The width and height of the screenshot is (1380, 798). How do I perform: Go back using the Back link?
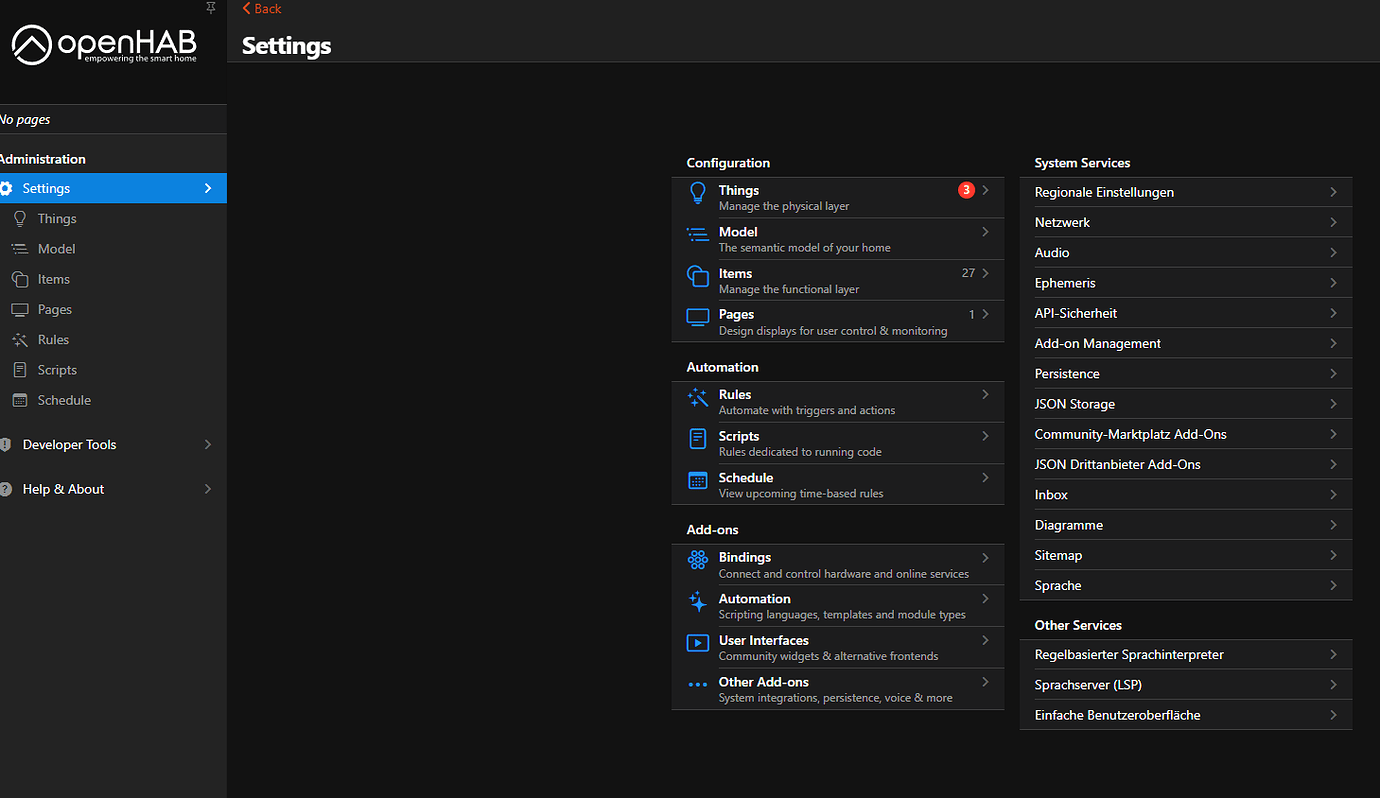tap(262, 9)
